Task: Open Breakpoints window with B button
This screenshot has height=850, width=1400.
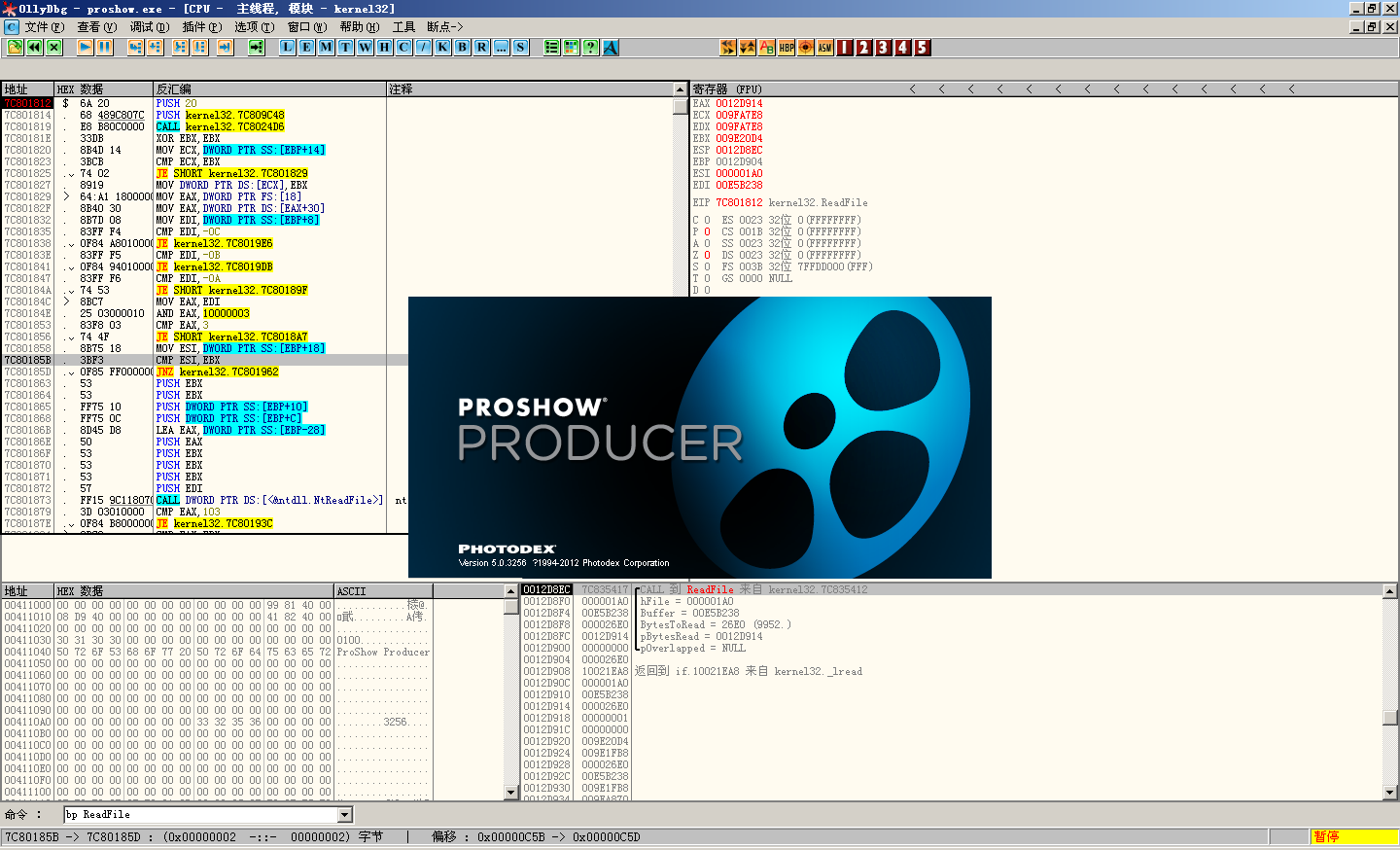Action: 462,47
